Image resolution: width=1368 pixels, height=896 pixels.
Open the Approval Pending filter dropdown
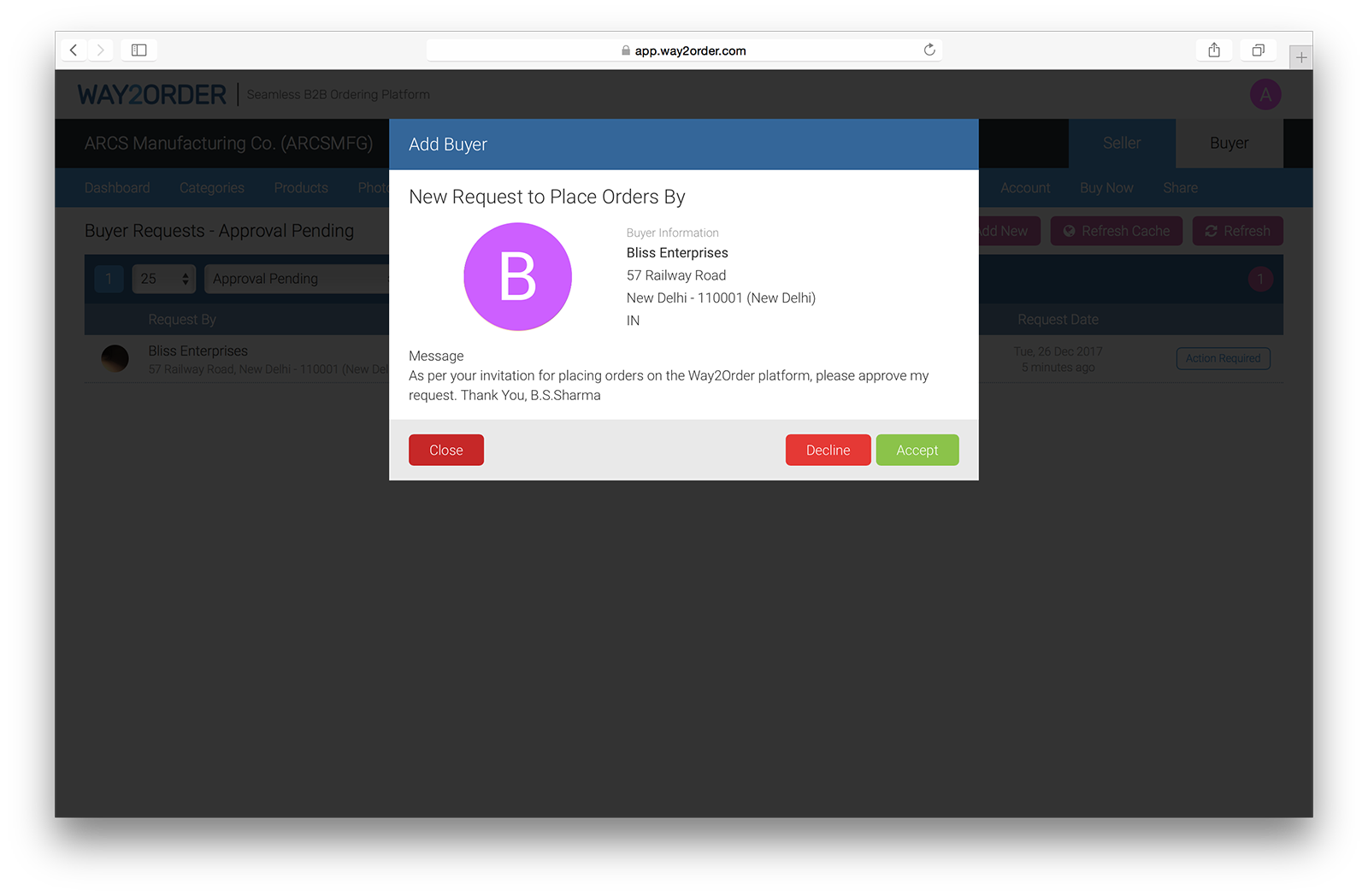point(297,279)
